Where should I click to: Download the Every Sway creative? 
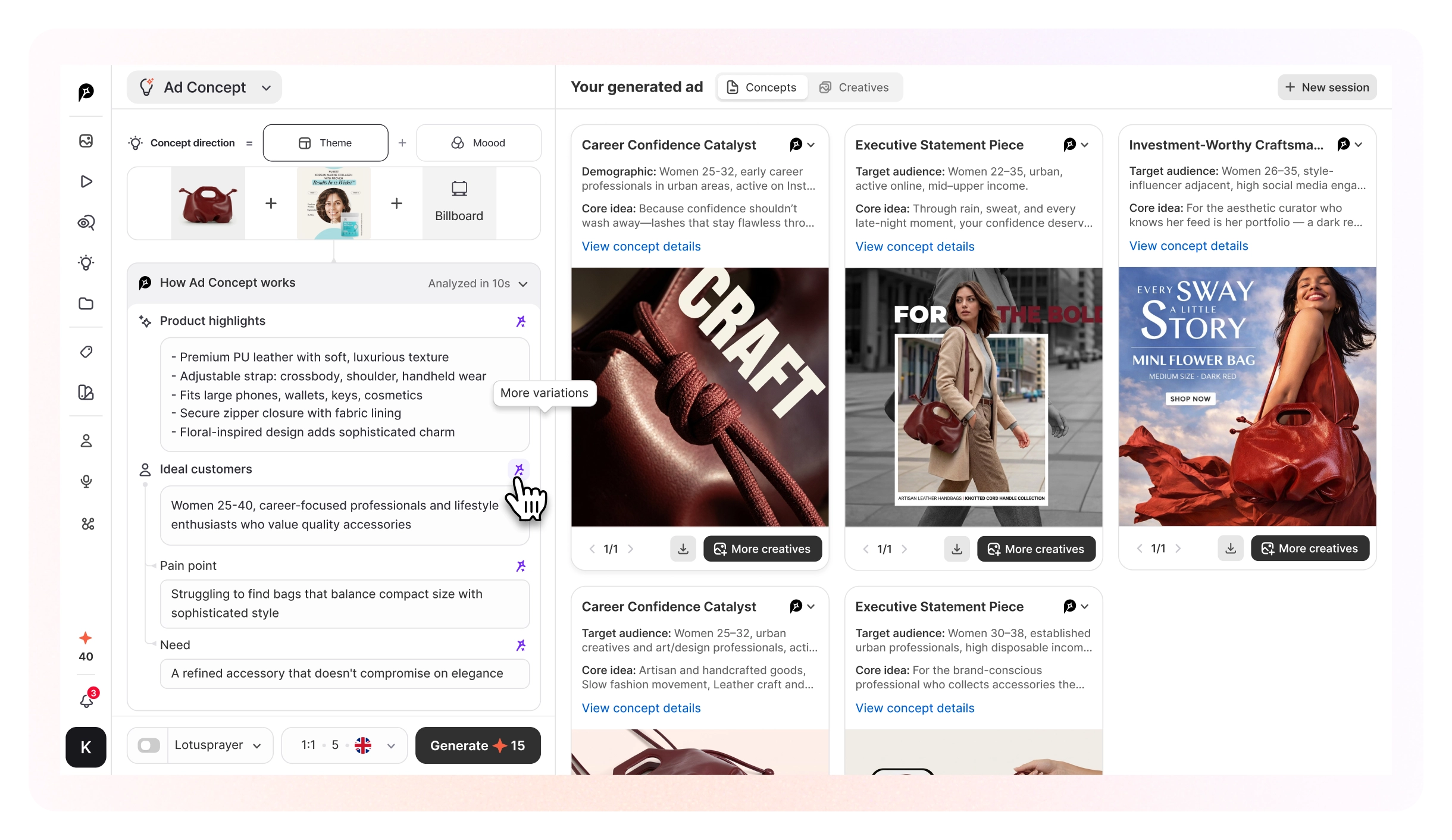(1231, 548)
